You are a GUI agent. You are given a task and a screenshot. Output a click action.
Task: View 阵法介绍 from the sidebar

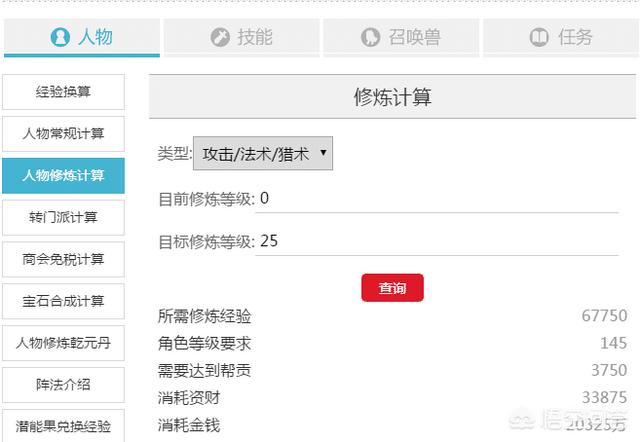tap(63, 384)
